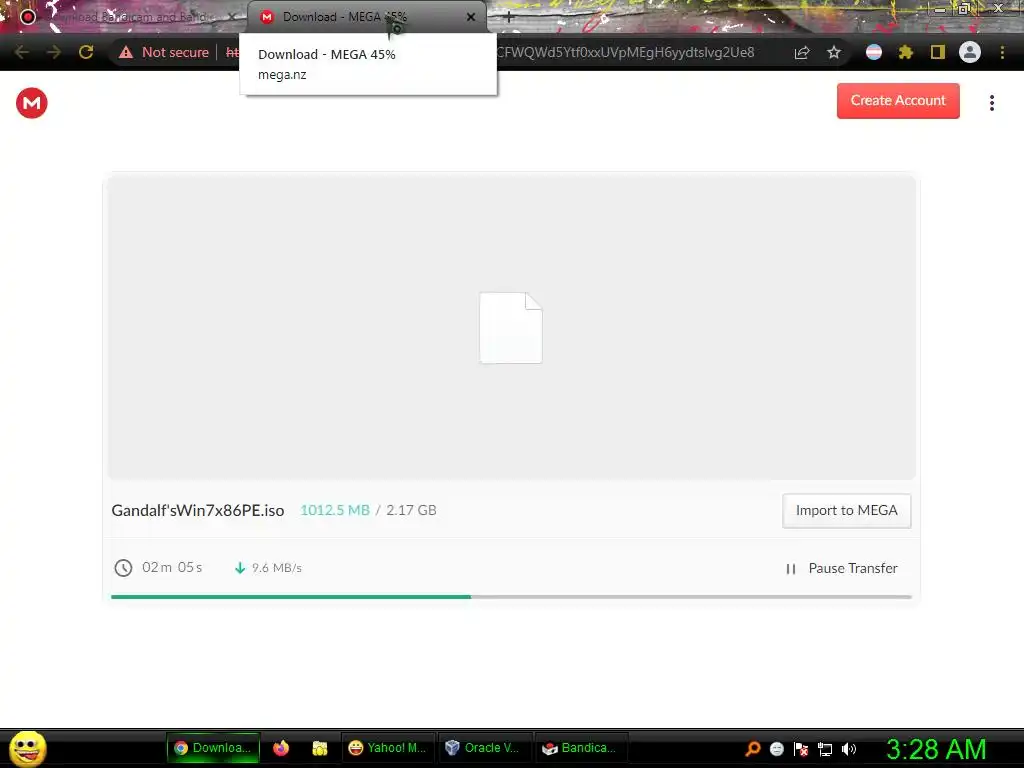Click the address bar URL text

[625, 52]
